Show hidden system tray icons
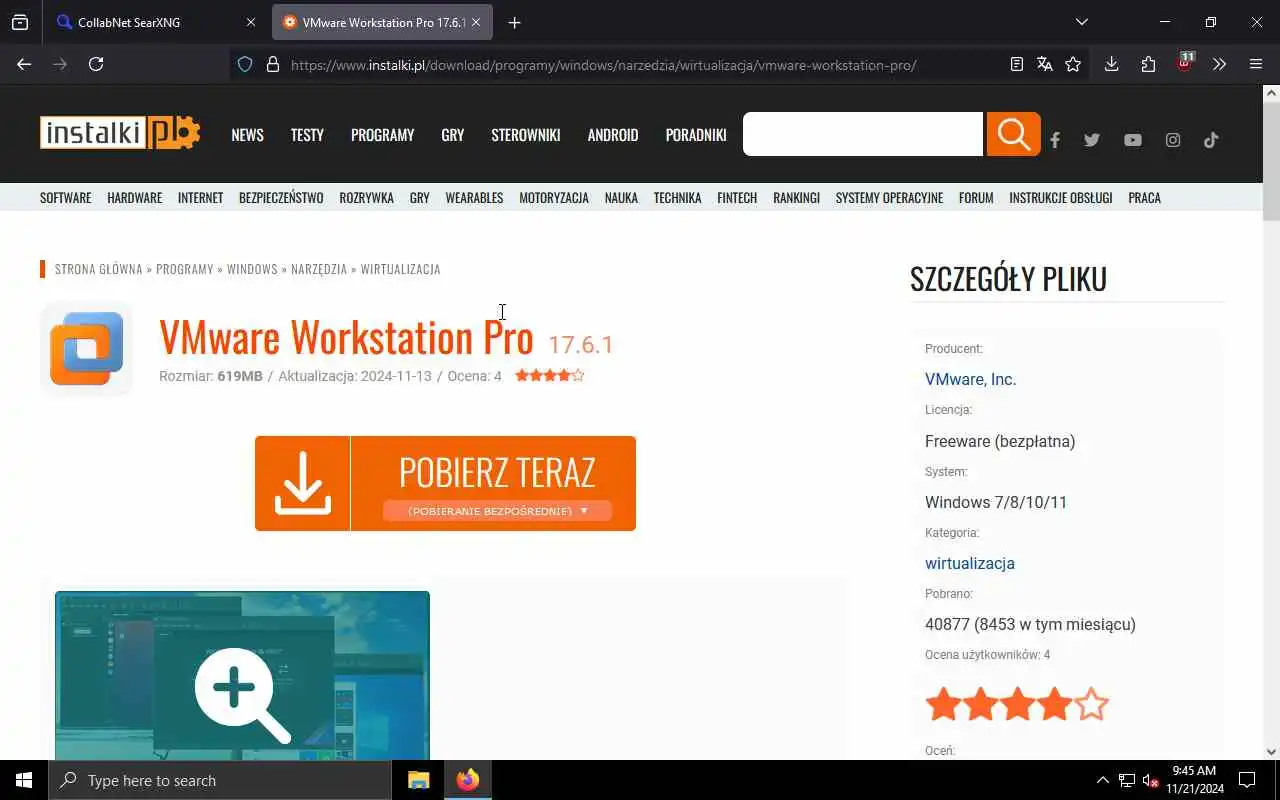Screen dimensions: 1280x800 [1102, 780]
